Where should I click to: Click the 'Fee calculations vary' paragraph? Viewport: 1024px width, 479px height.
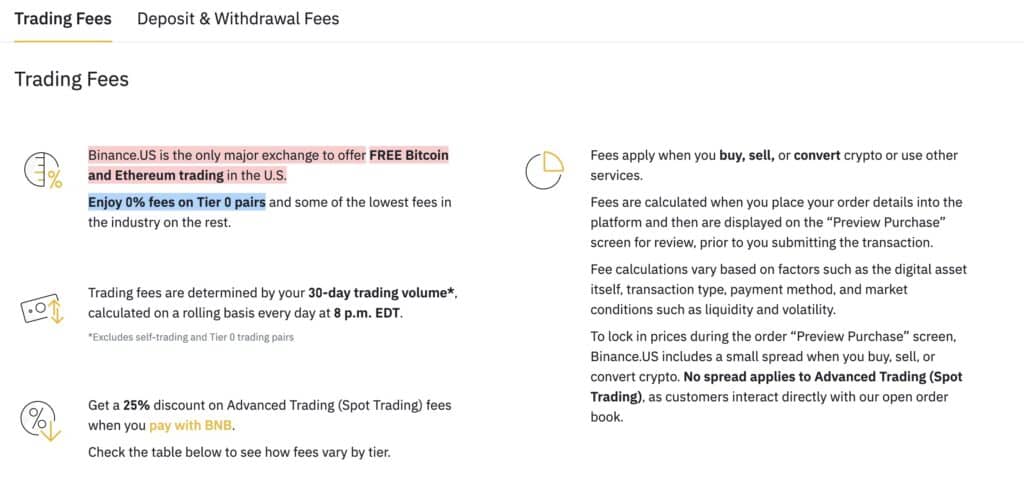(778, 289)
